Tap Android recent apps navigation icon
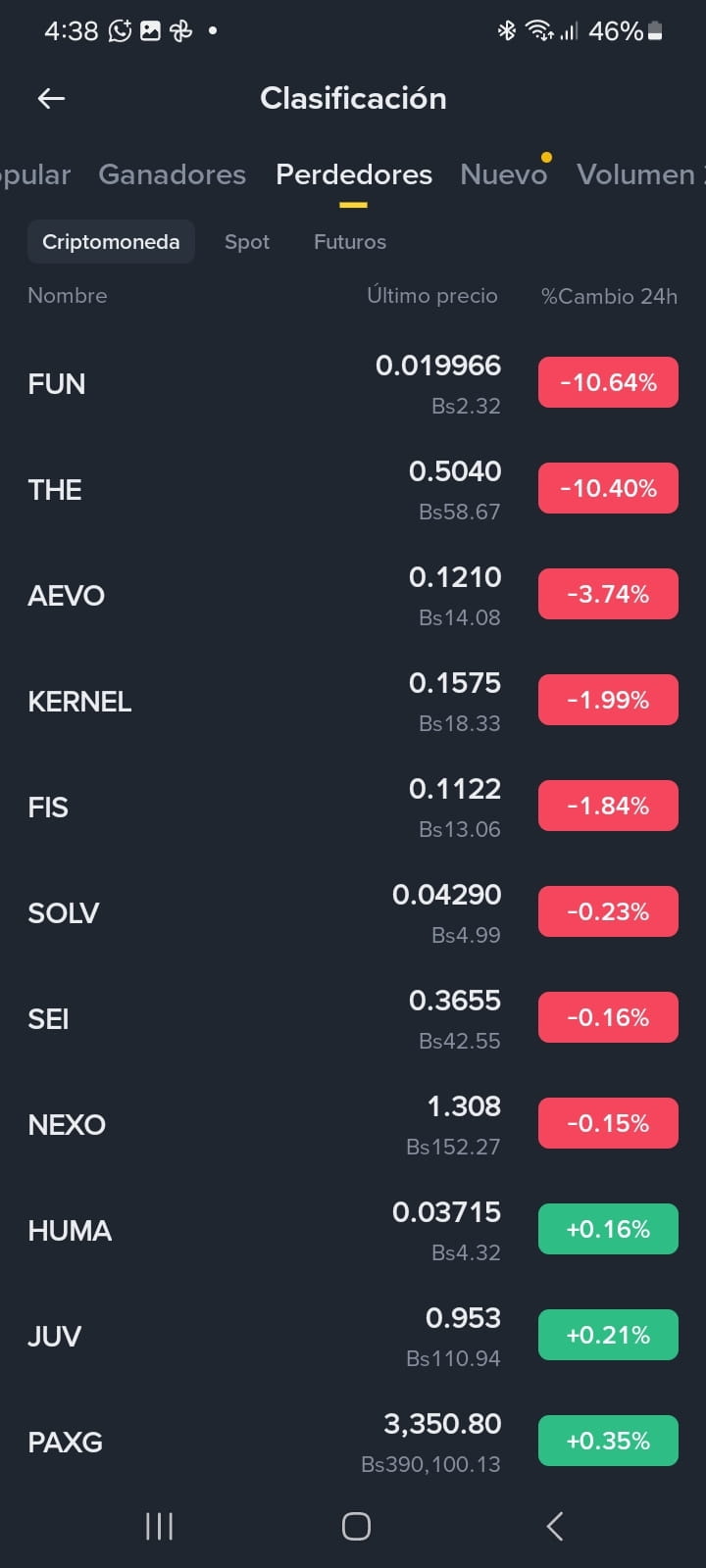Image resolution: width=706 pixels, height=1568 pixels. pyautogui.click(x=159, y=1526)
